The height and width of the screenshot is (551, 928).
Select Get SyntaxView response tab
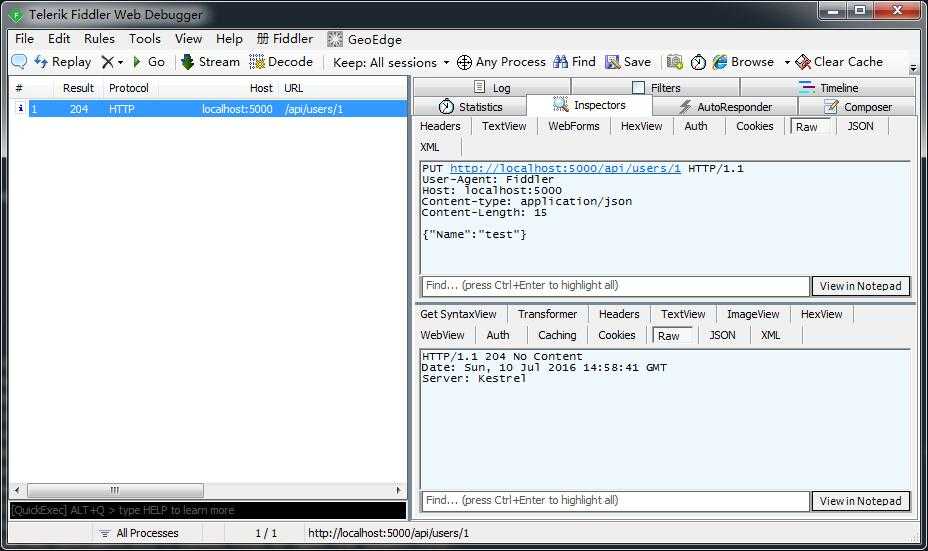pyautogui.click(x=458, y=314)
